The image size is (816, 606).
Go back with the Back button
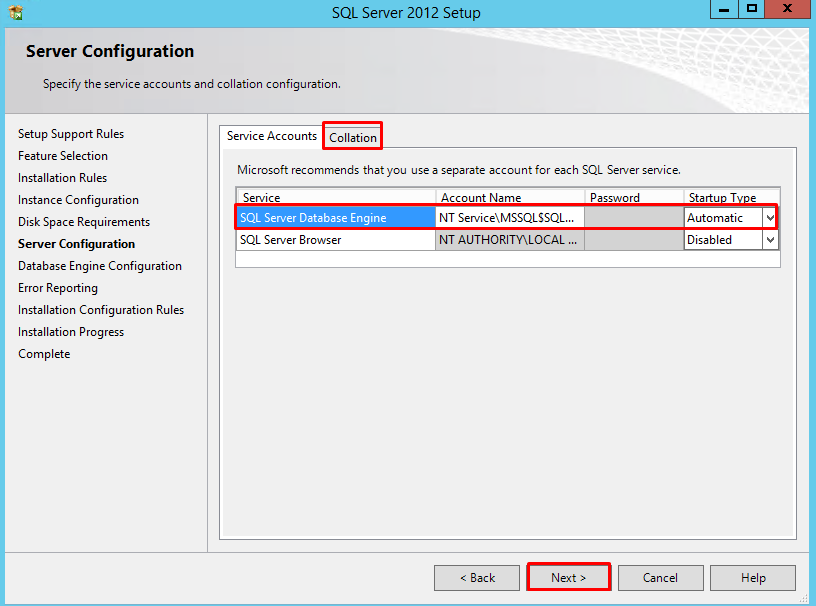pos(477,577)
